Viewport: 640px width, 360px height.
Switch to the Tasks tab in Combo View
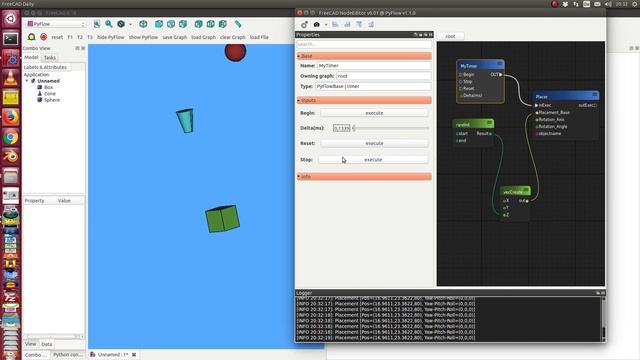tap(50, 58)
